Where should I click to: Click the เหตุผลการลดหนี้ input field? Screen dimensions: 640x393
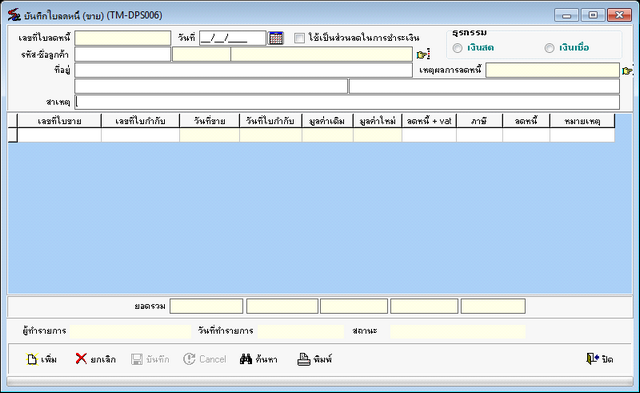pyautogui.click(x=553, y=70)
